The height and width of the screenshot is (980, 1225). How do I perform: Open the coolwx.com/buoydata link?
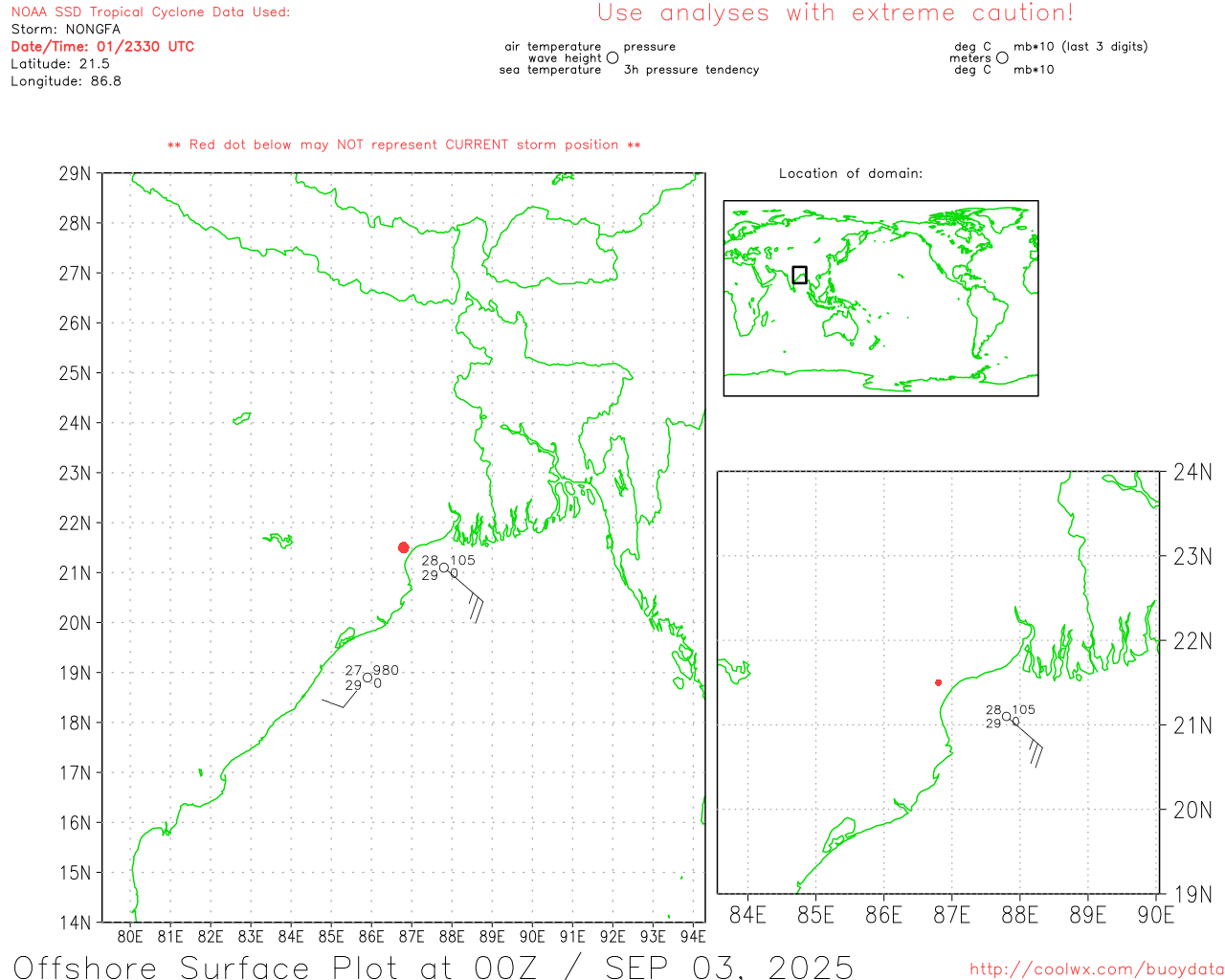click(x=1097, y=969)
